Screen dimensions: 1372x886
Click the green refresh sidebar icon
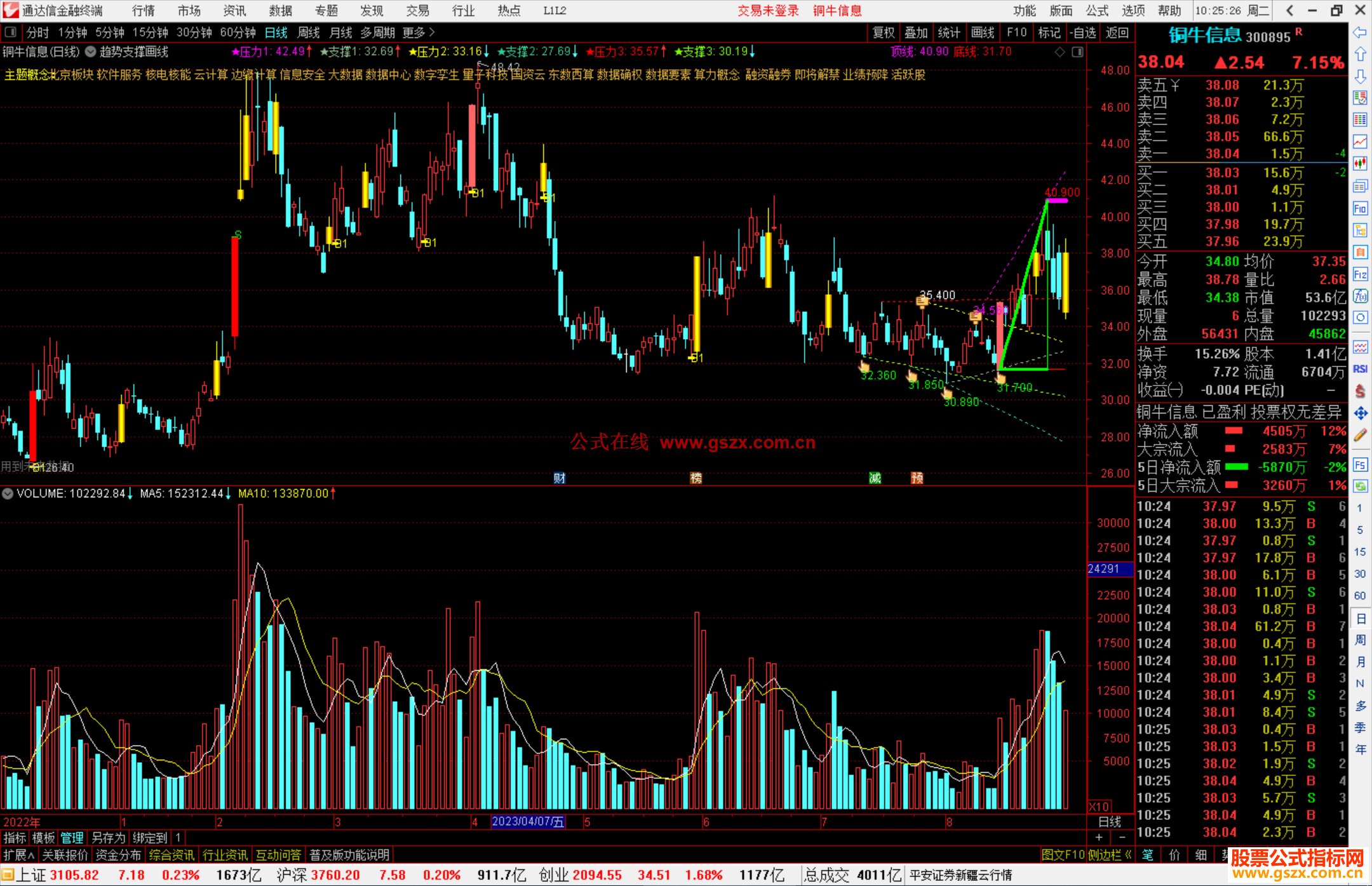point(1360,487)
